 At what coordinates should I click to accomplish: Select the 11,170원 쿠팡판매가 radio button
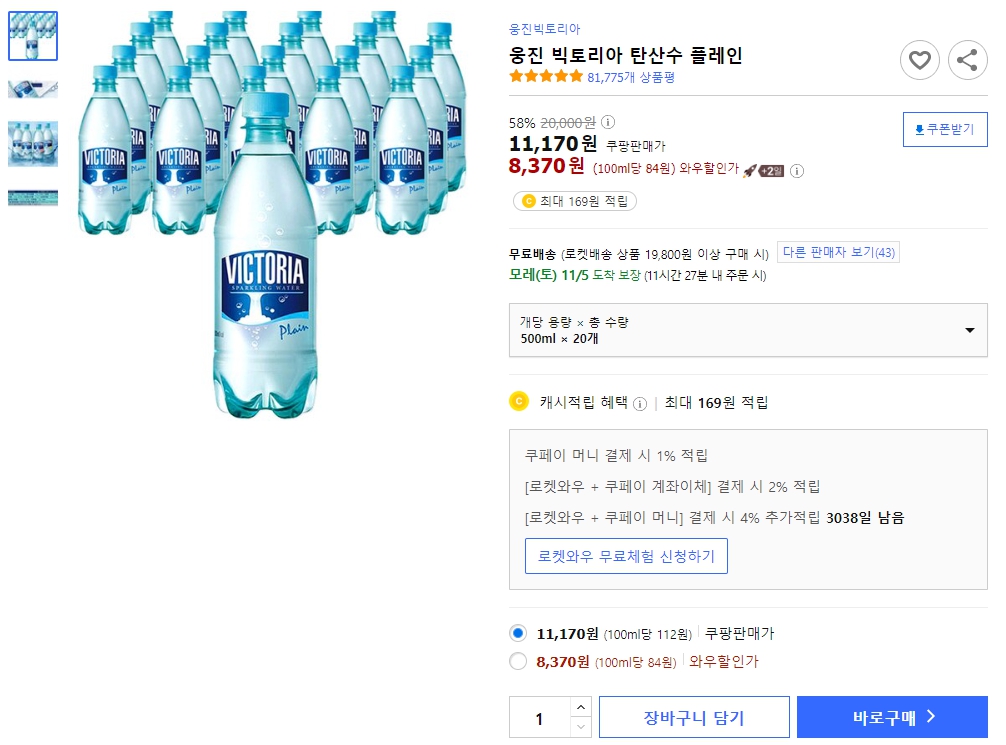(x=518, y=633)
